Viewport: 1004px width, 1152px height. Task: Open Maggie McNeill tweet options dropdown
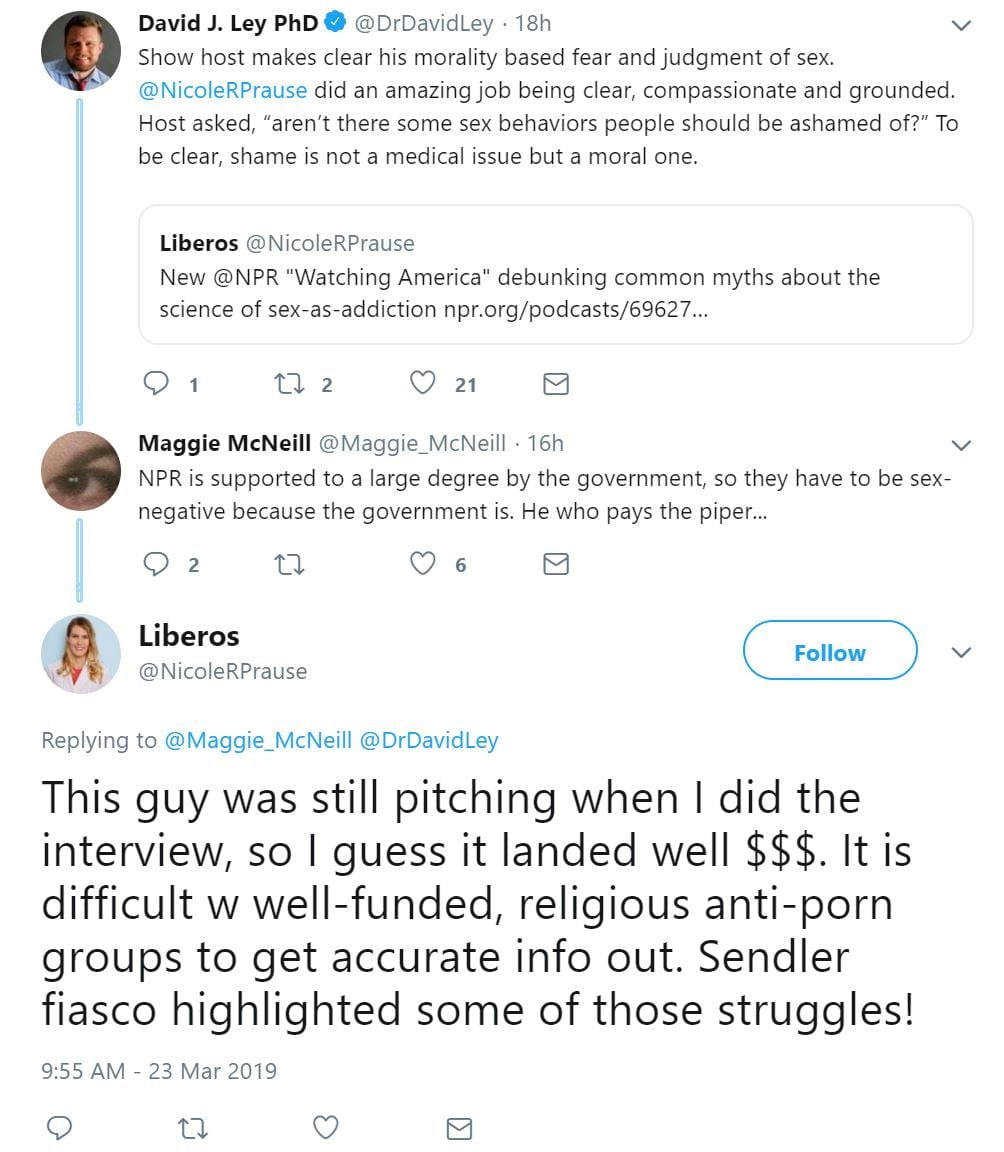click(961, 445)
